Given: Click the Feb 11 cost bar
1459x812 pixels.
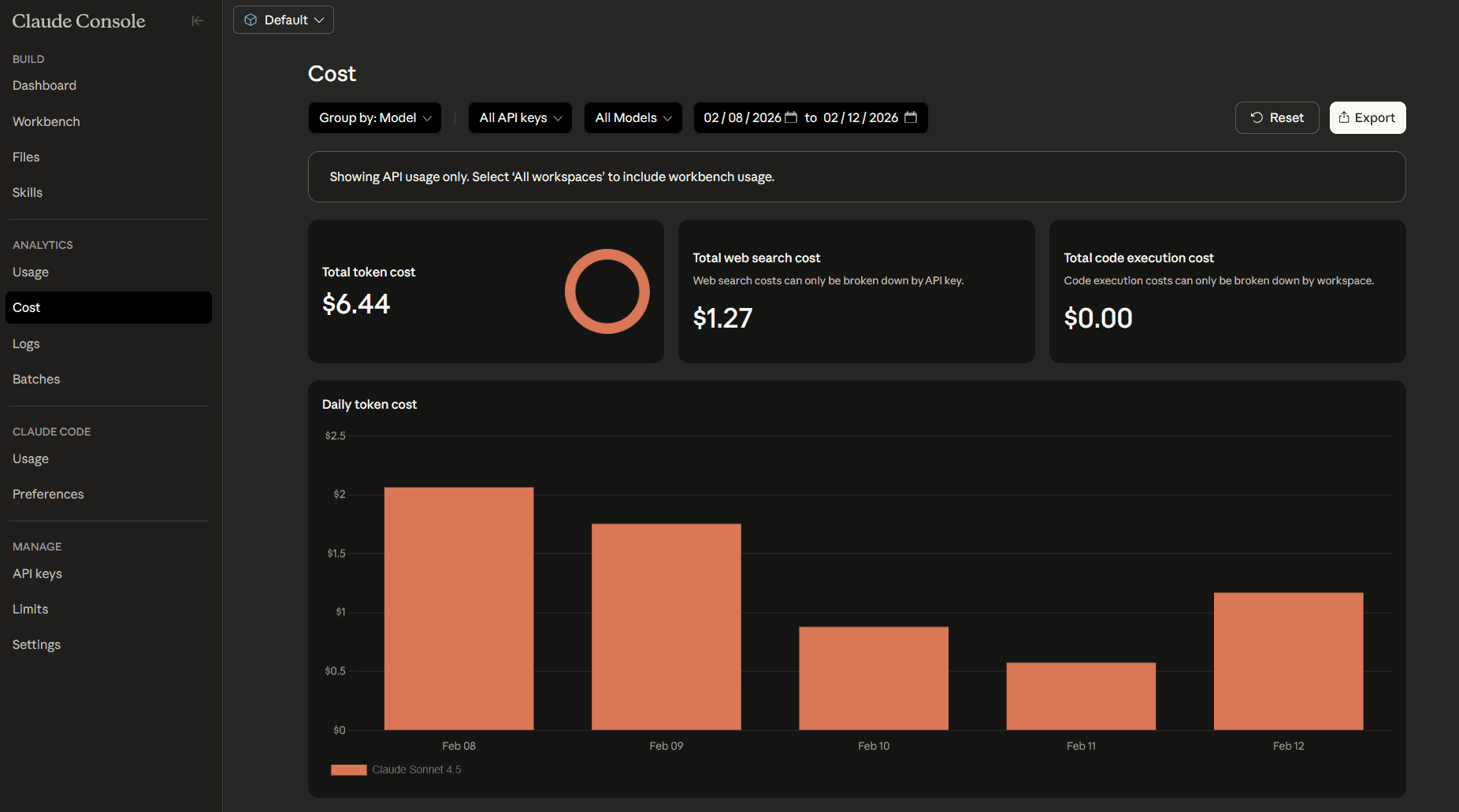Looking at the screenshot, I should (1081, 696).
